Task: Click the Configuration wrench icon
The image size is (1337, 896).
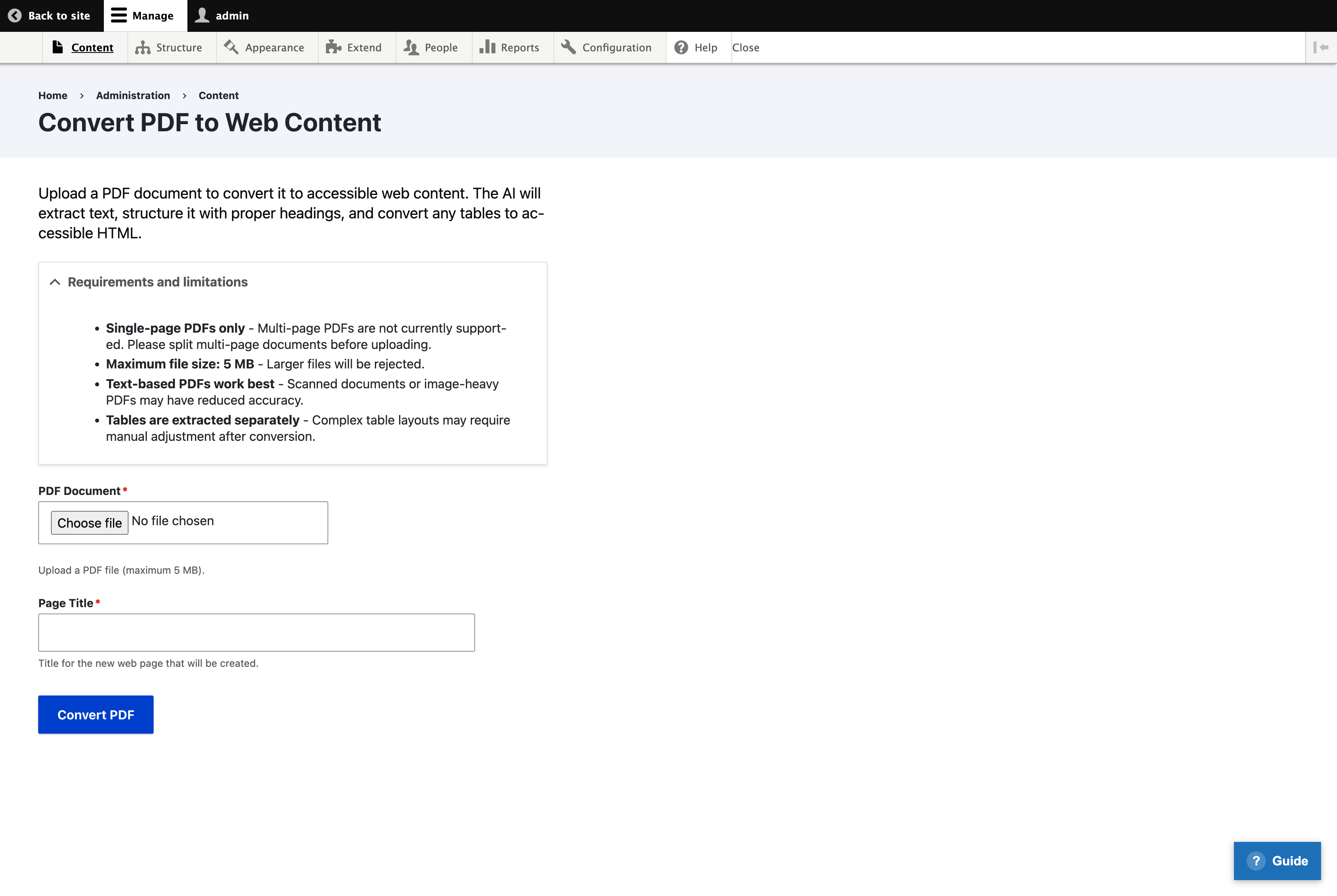Action: pyautogui.click(x=568, y=47)
